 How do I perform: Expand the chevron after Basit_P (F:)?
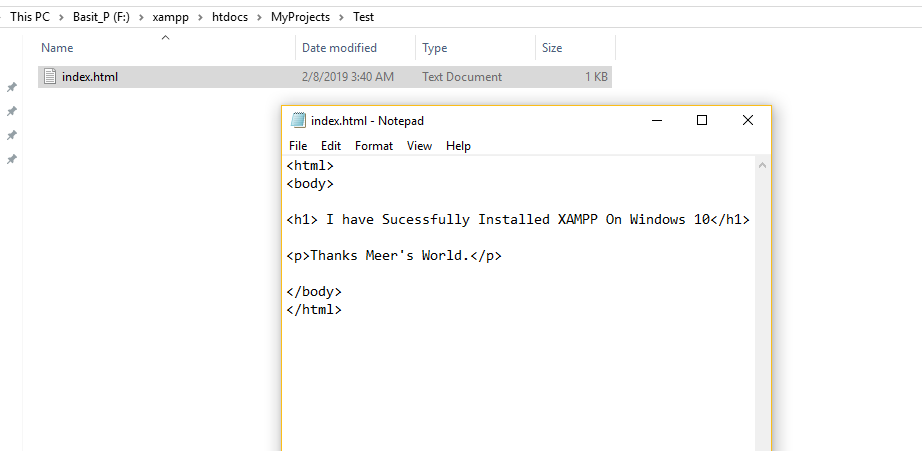tap(141, 17)
